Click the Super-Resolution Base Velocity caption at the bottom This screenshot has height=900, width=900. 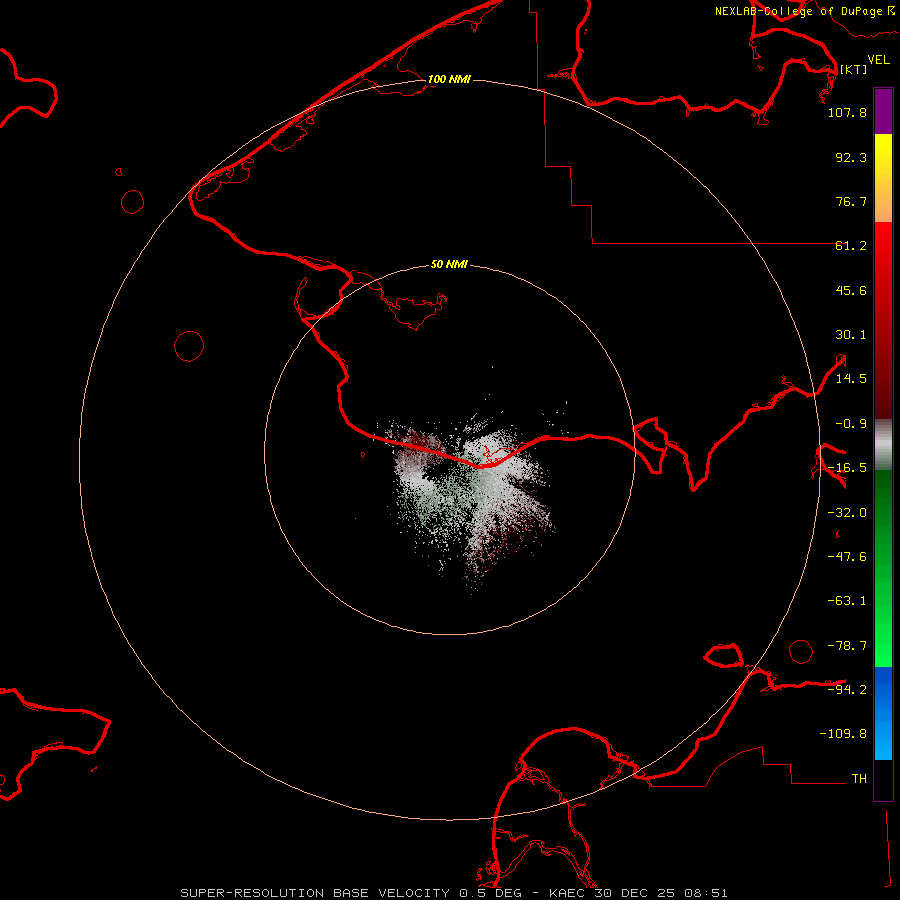click(454, 893)
